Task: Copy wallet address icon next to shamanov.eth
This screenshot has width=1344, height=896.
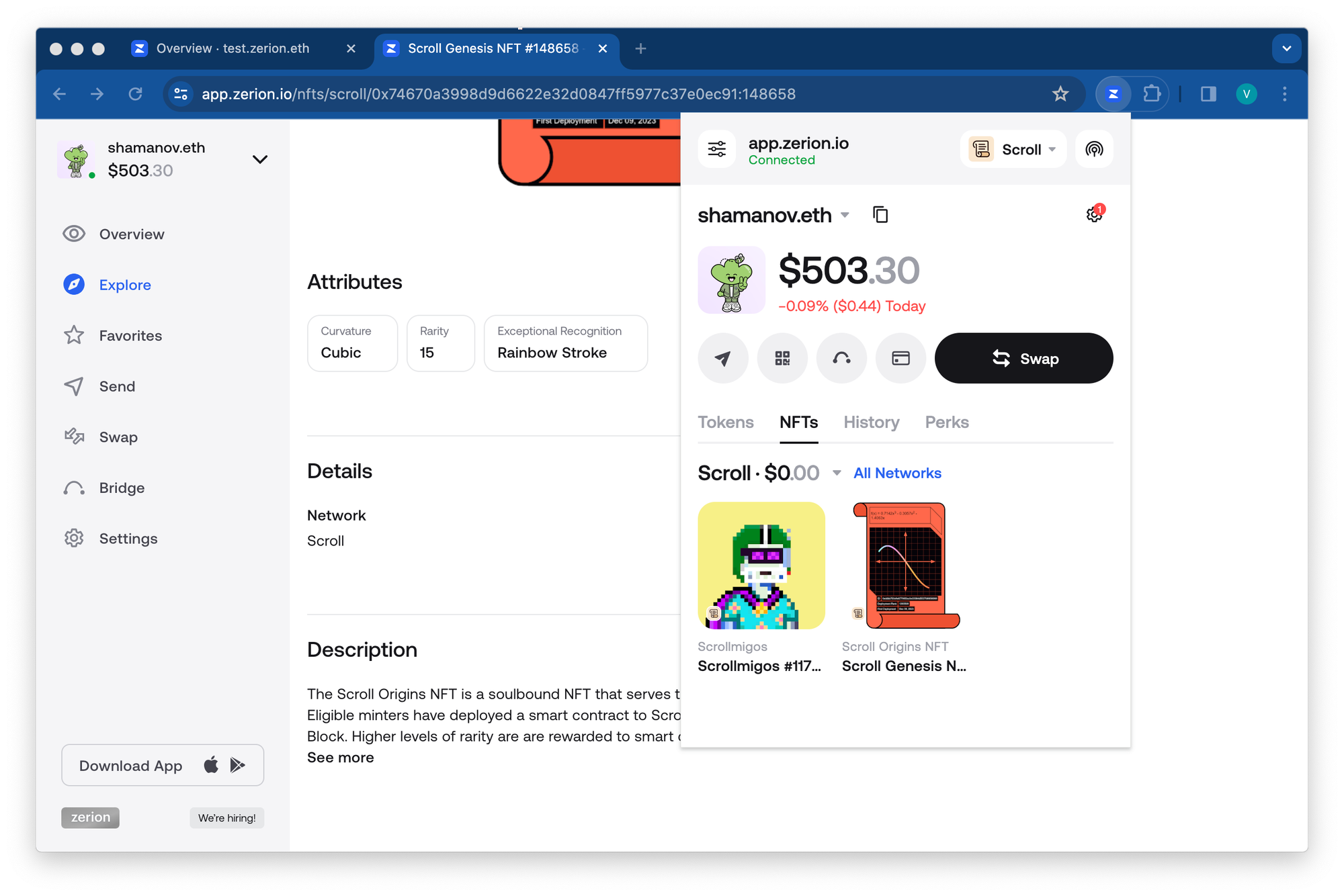Action: [x=880, y=215]
